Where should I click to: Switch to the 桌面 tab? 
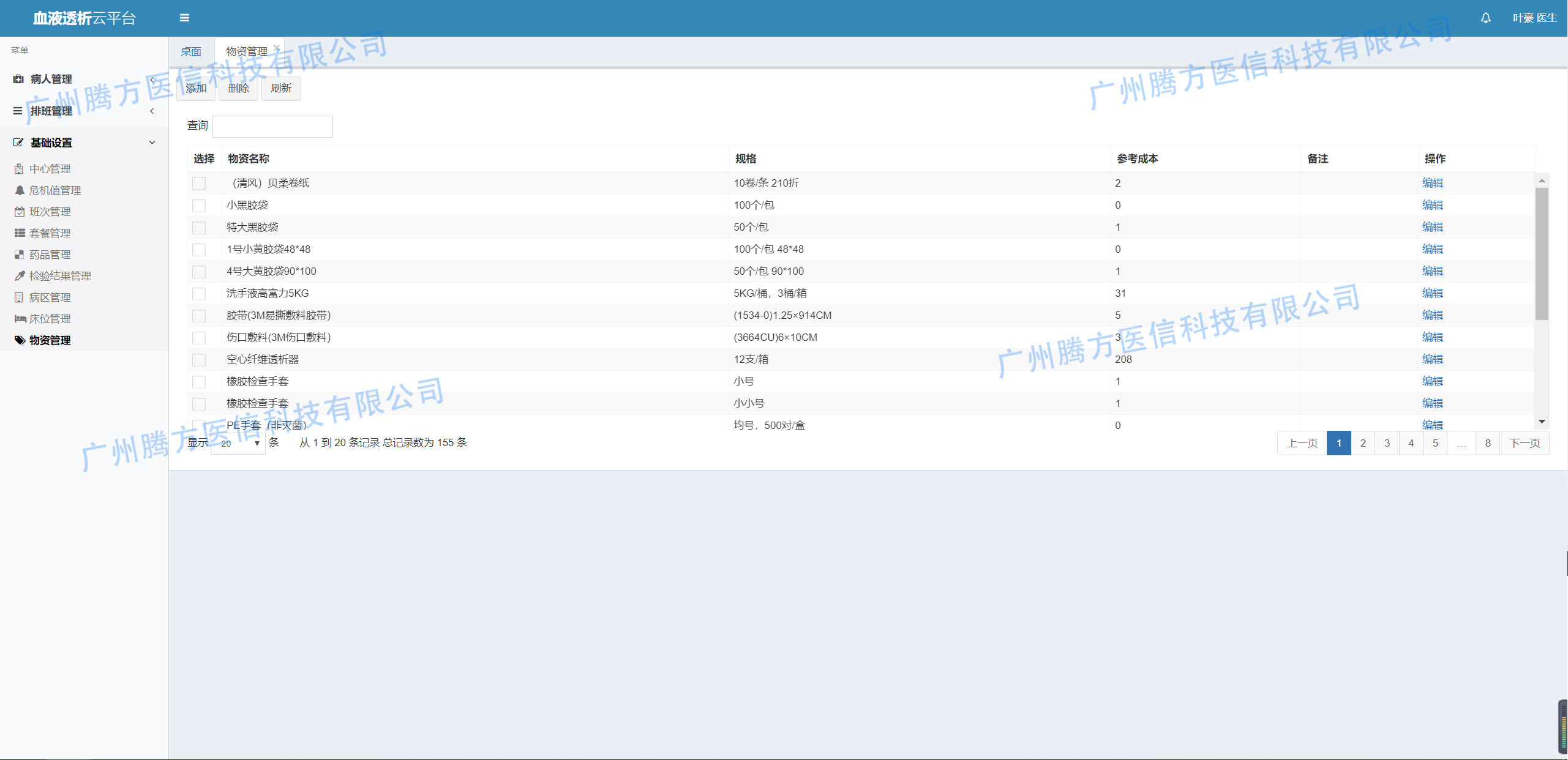pos(191,51)
